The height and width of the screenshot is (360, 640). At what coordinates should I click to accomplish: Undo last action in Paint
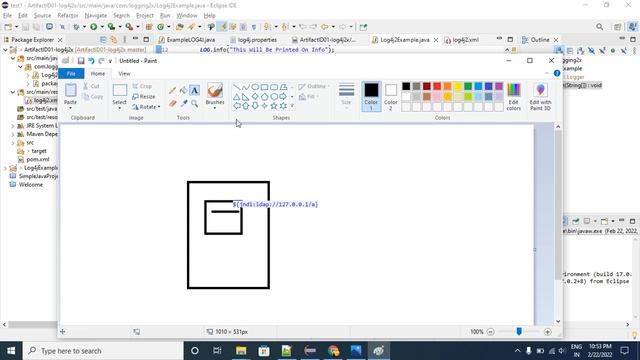[91, 61]
